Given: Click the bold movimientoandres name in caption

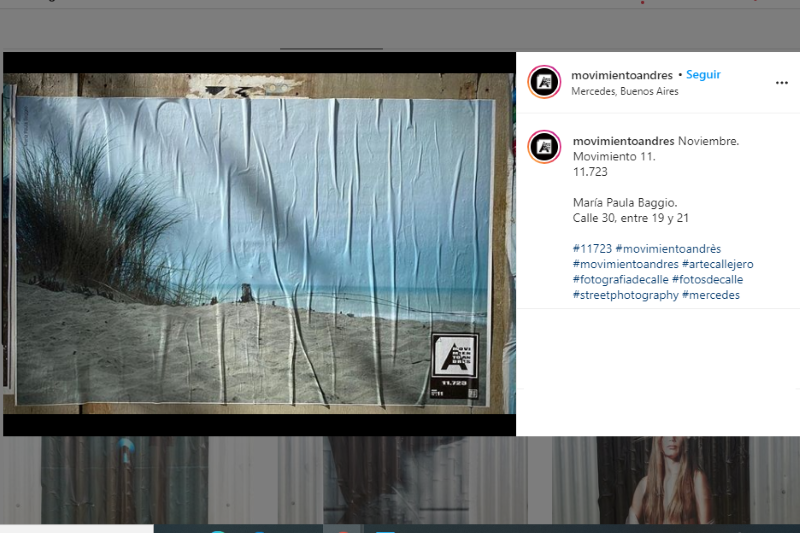Looking at the screenshot, I should pos(623,141).
